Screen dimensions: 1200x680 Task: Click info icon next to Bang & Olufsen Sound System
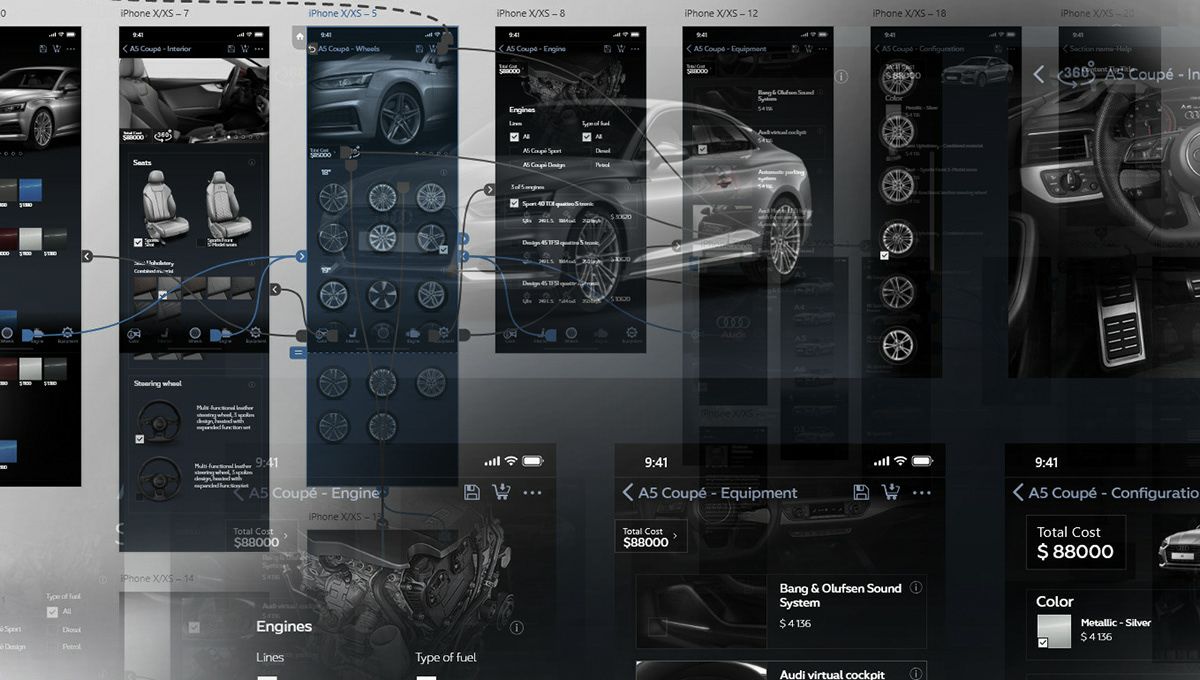(915, 588)
